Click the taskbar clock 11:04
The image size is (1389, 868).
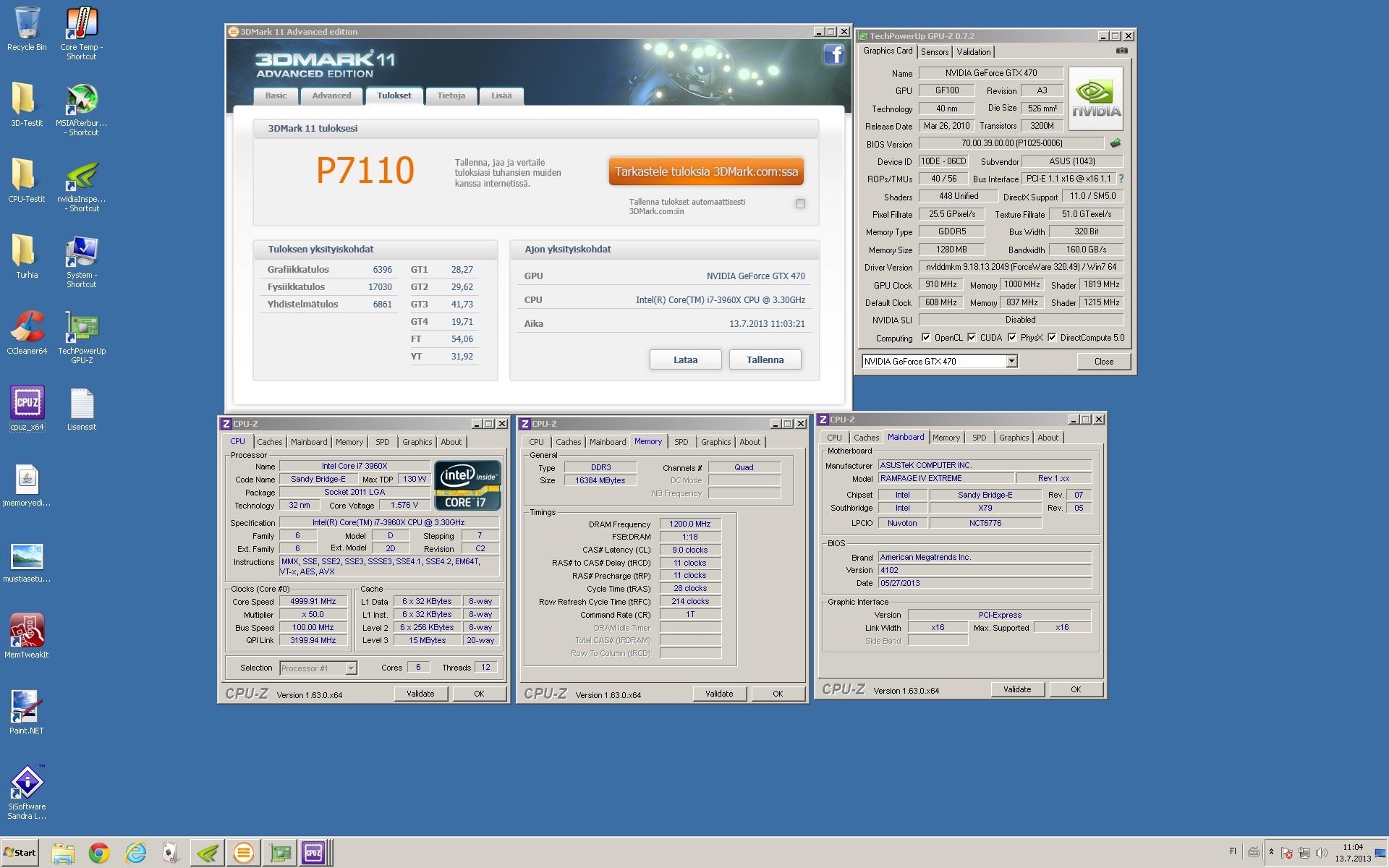[1352, 847]
